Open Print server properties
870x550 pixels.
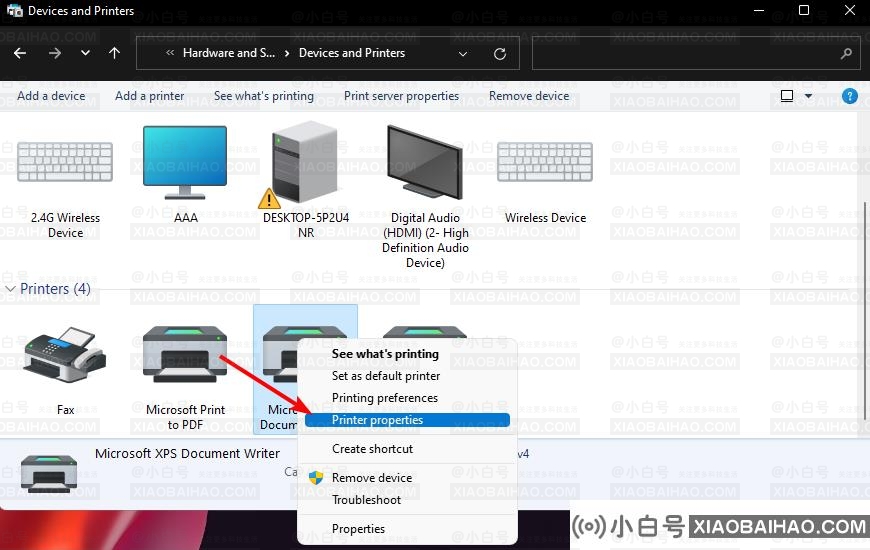coord(401,96)
